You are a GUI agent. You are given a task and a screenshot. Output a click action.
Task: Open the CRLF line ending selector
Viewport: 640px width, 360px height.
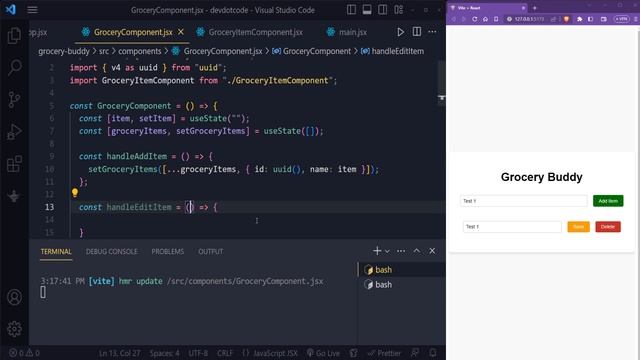(x=225, y=353)
